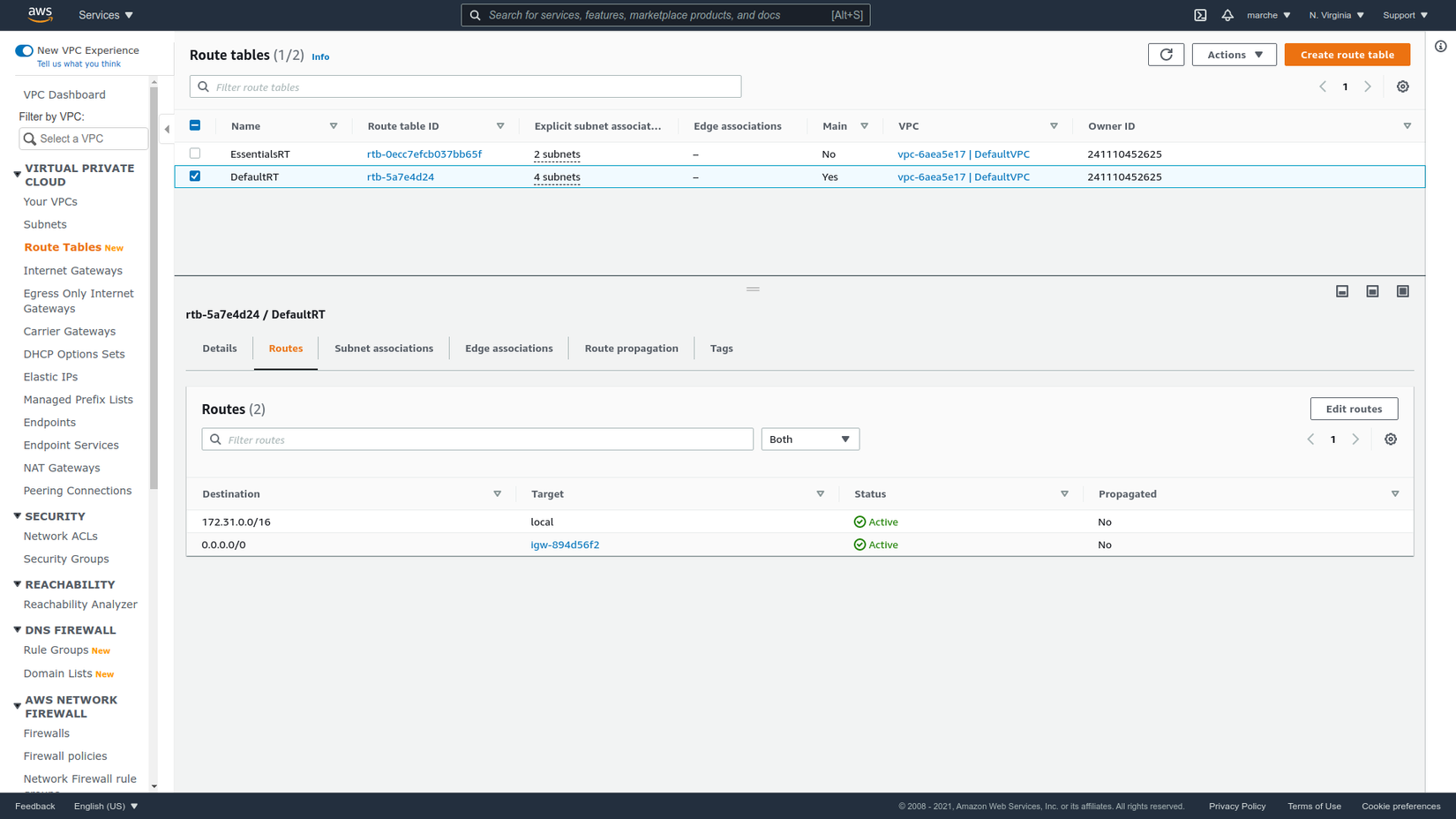Sort routes by Status column

[x=1064, y=494]
